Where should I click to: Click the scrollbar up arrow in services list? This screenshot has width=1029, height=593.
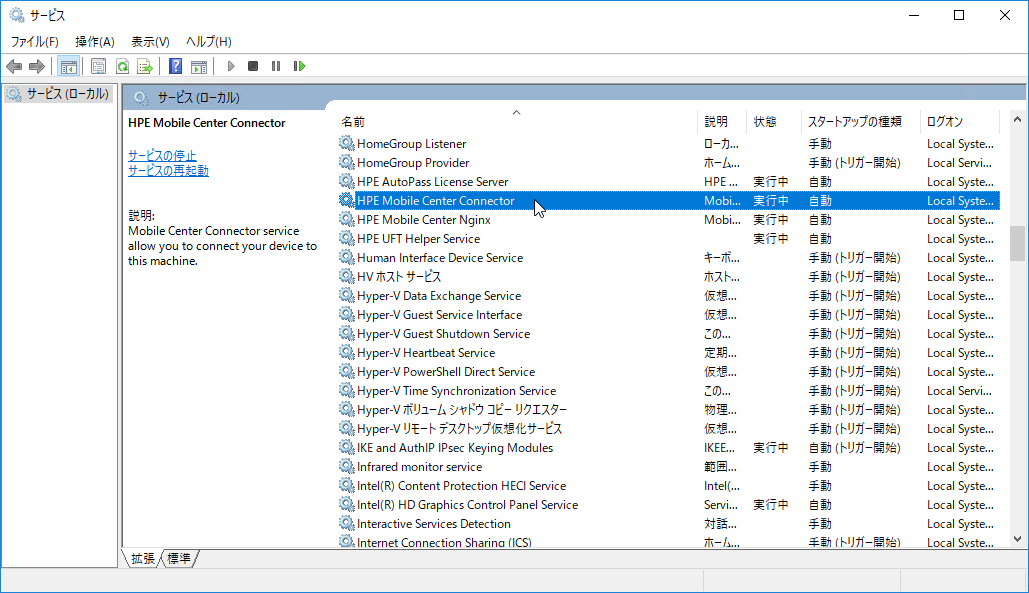tap(1017, 119)
